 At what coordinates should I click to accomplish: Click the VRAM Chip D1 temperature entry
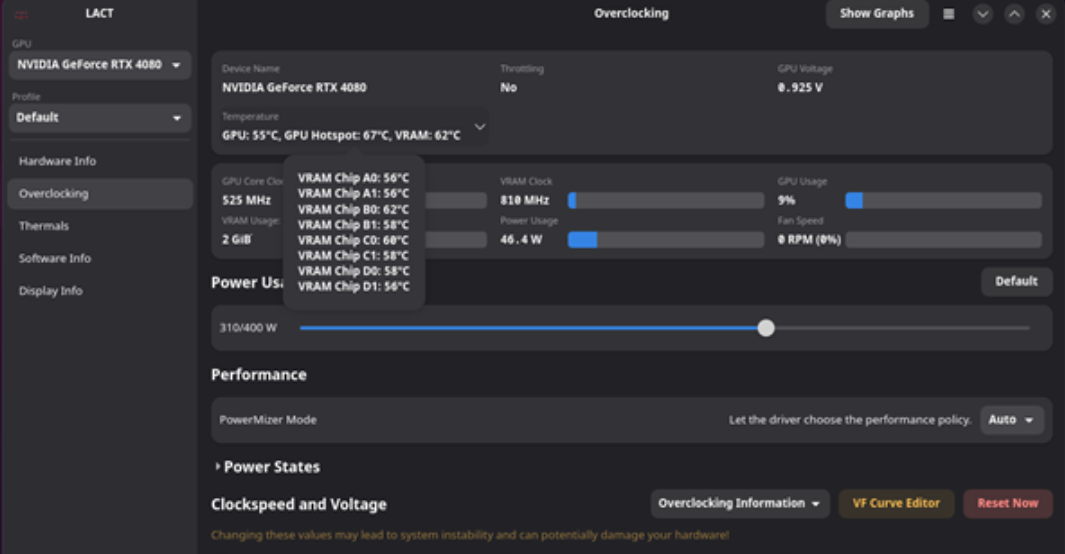pos(353,287)
